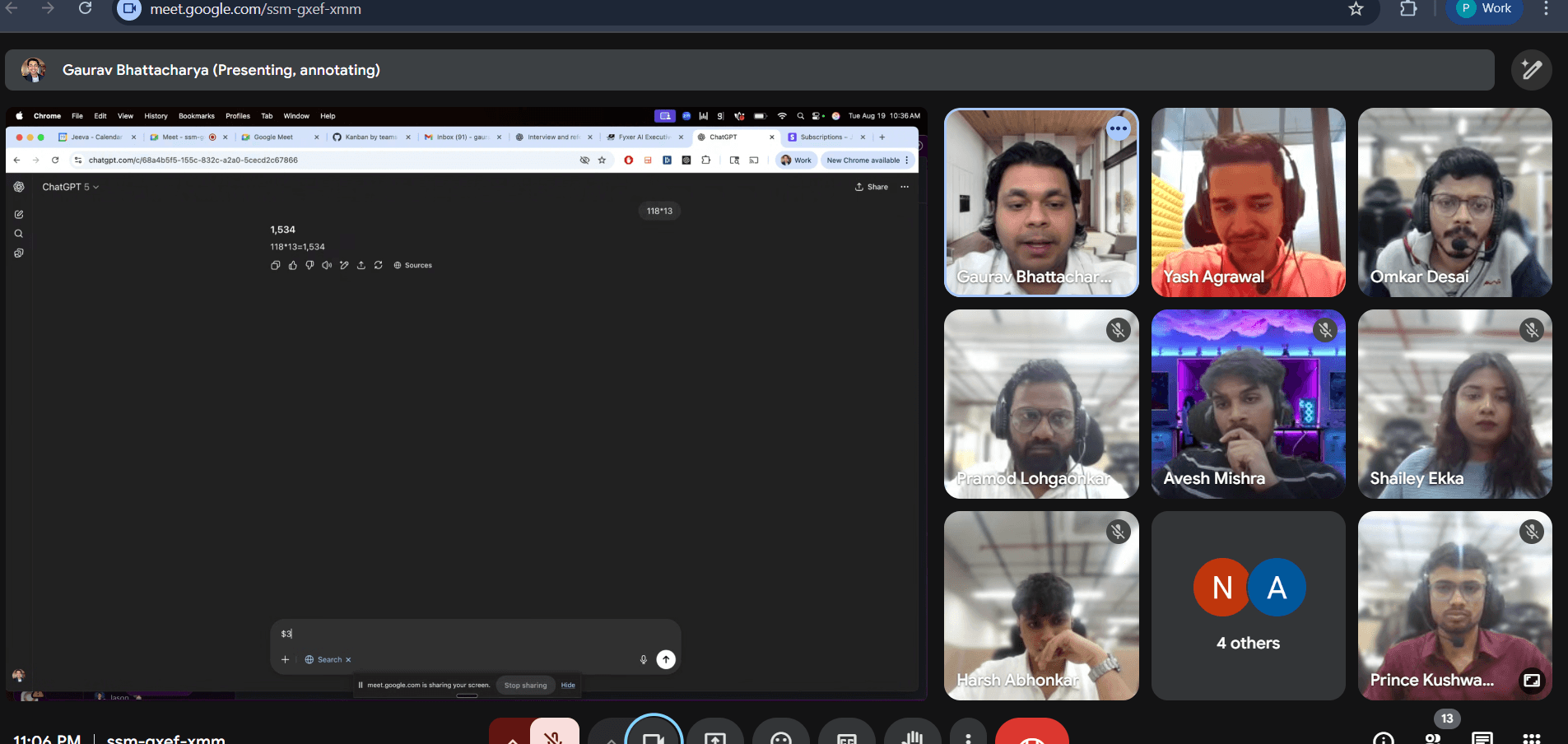The width and height of the screenshot is (1568, 744).
Task: Open new tab with plus in shared Chrome
Action: pos(882,137)
